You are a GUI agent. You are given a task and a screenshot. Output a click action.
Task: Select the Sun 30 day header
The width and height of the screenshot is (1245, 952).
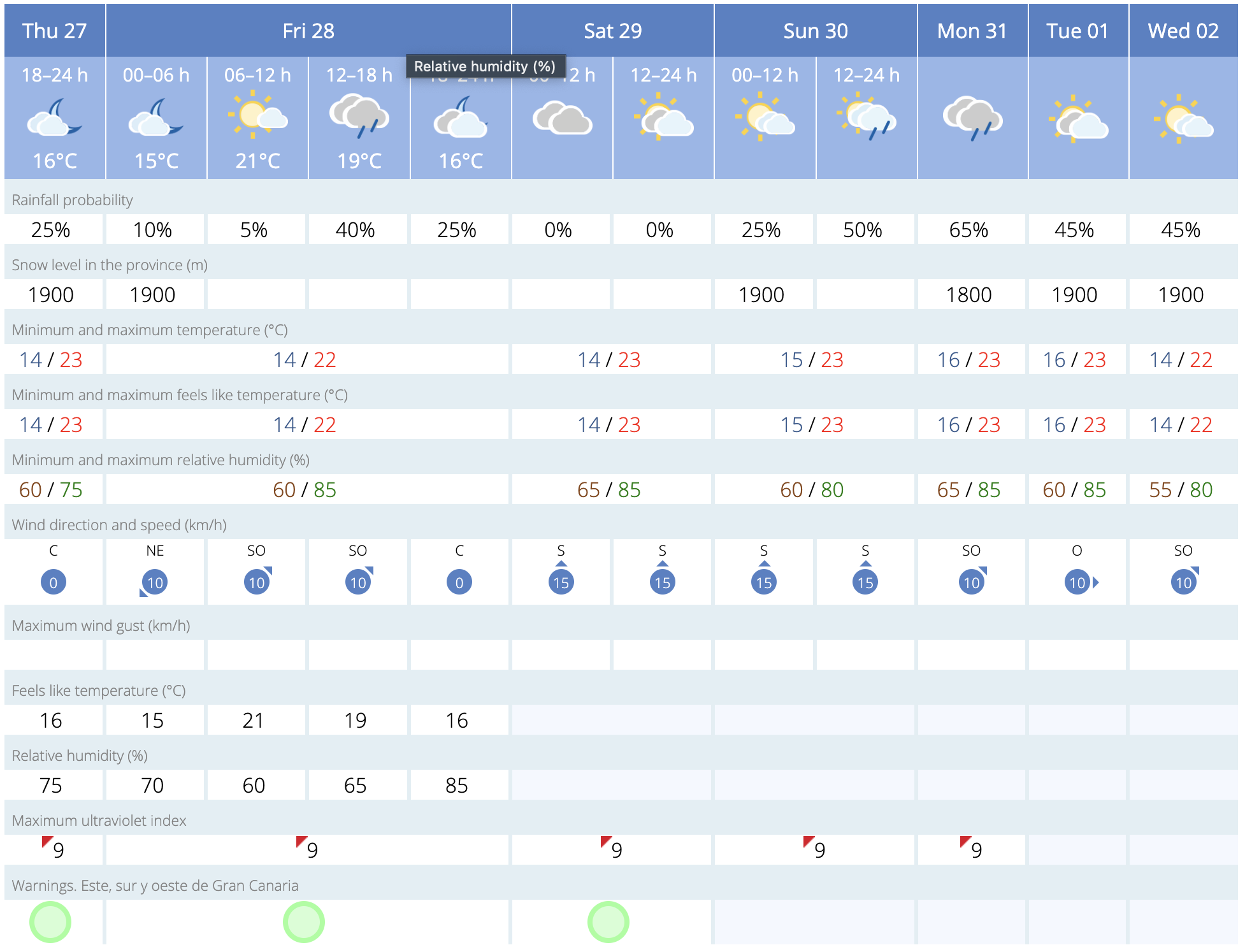(815, 31)
